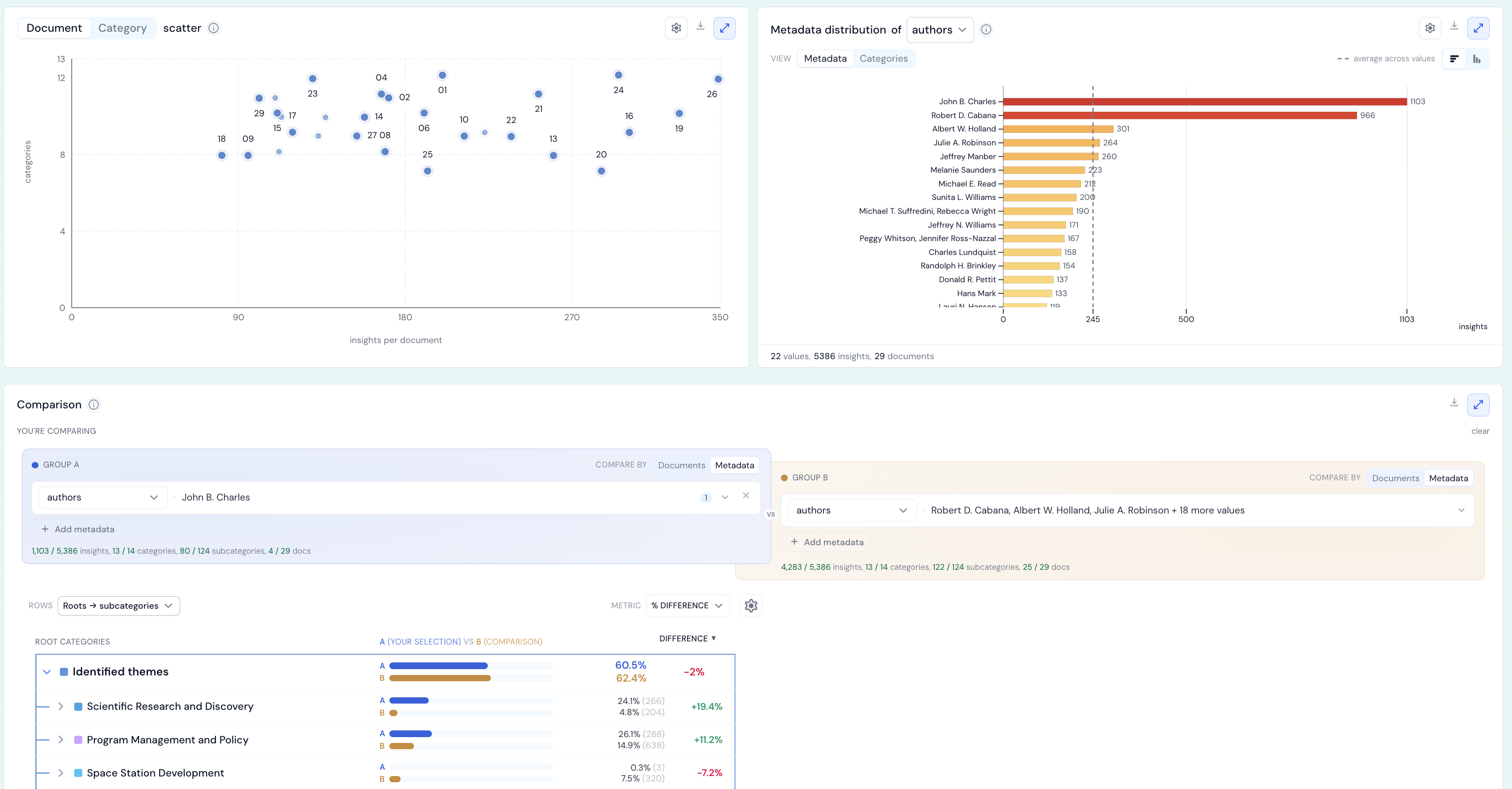Expand Program Management and Policy row

(x=60, y=740)
